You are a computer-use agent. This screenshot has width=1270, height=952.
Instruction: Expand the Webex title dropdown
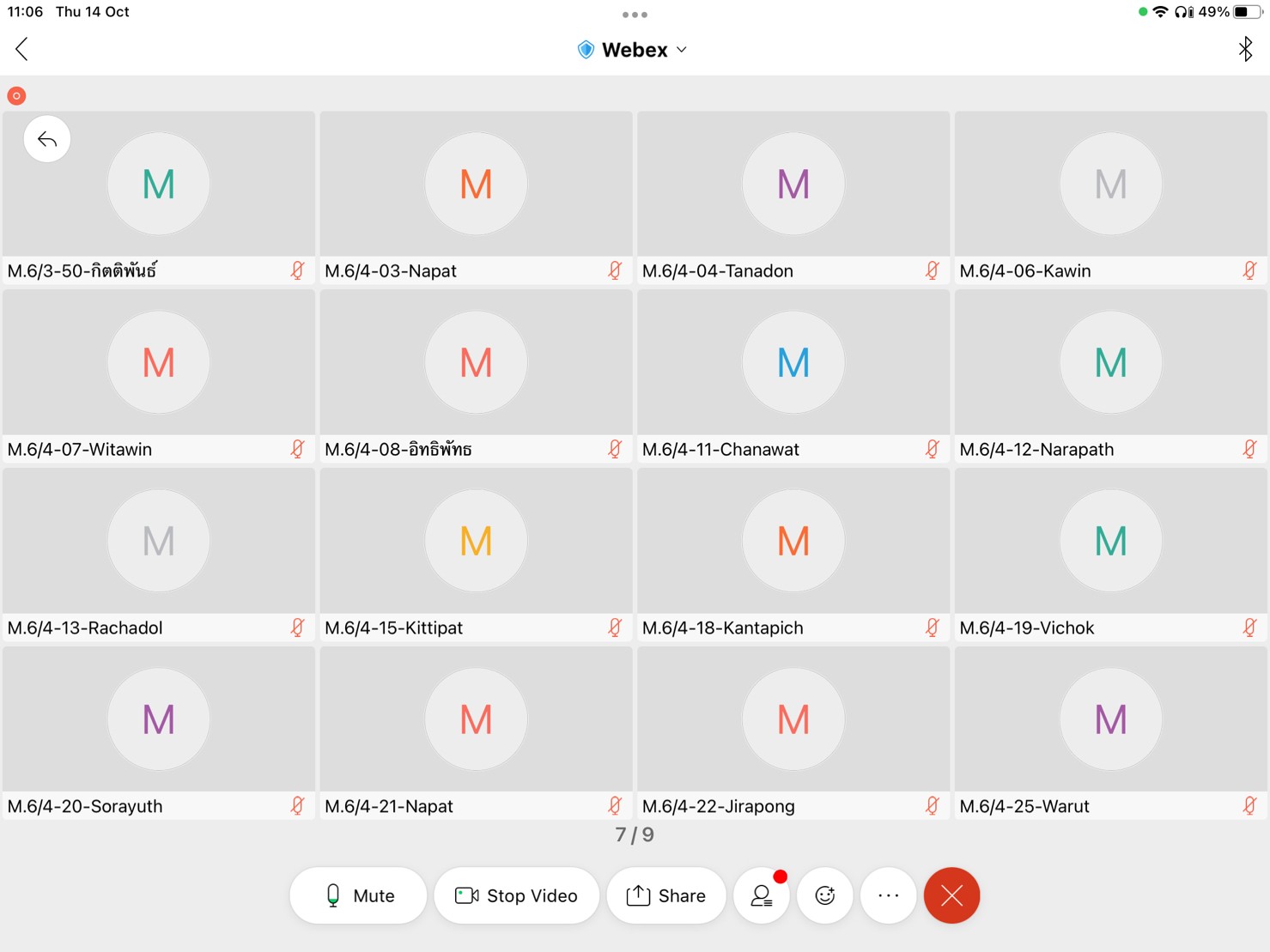(682, 50)
